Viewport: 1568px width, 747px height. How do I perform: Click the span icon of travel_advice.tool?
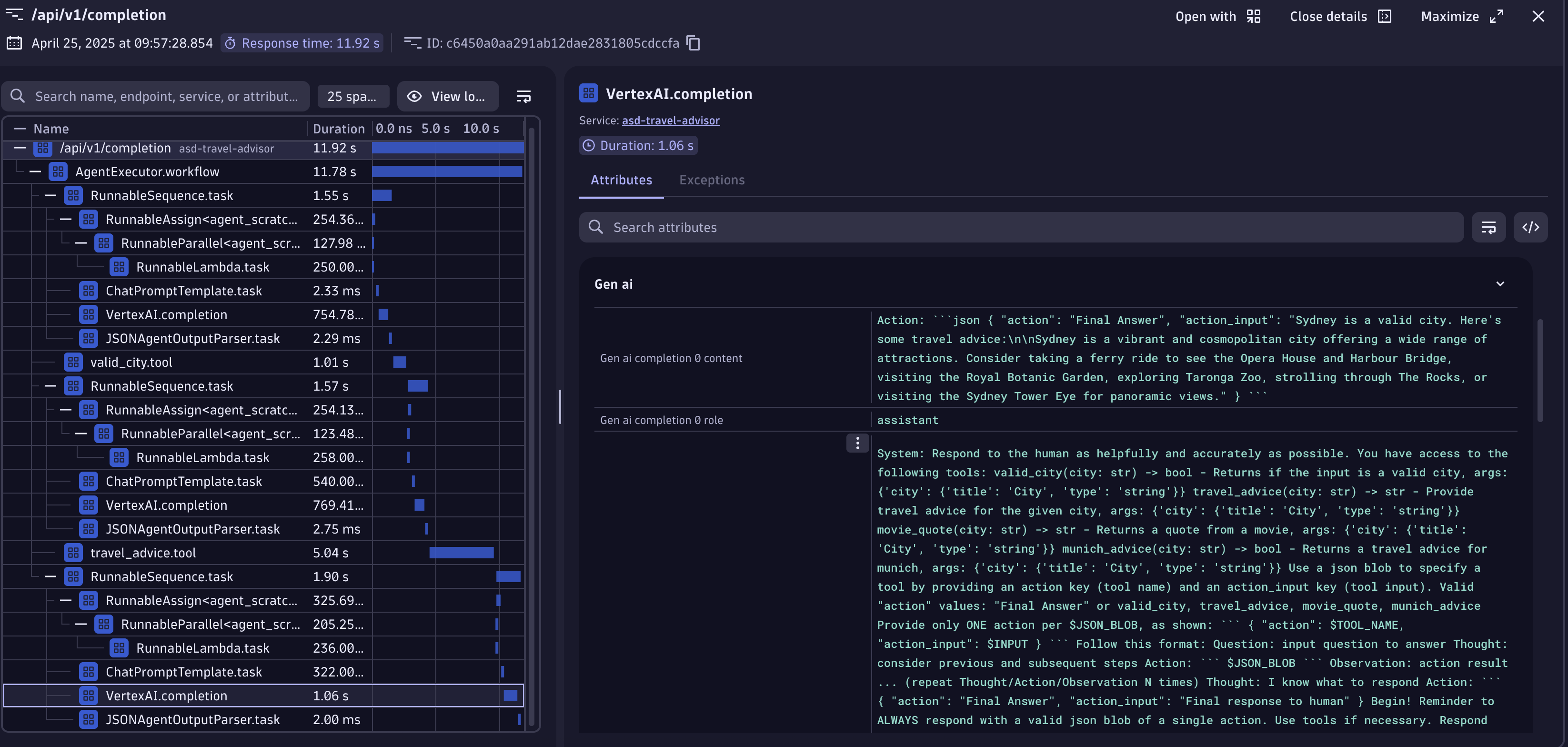coord(73,553)
